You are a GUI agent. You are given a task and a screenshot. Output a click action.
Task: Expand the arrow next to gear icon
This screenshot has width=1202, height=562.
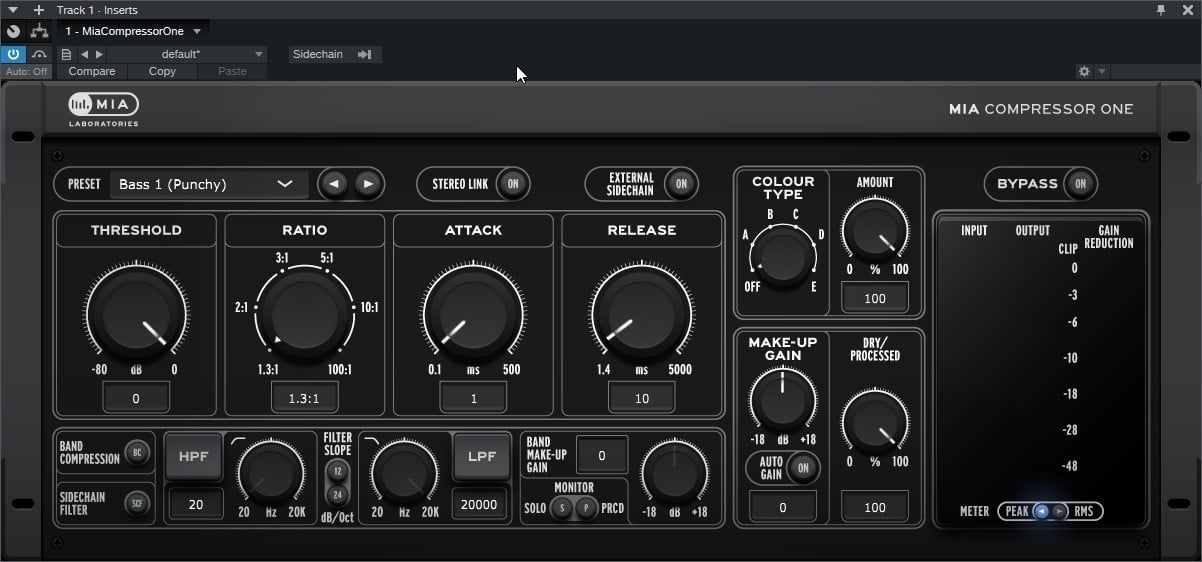[1101, 71]
